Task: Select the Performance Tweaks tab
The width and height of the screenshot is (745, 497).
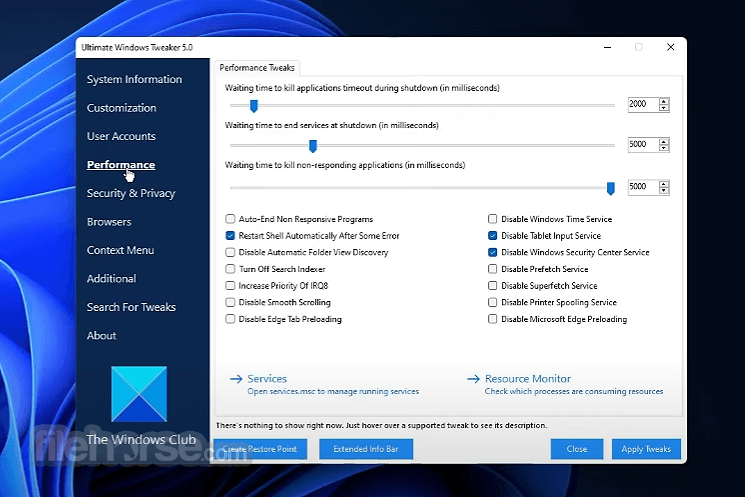Action: tap(257, 68)
